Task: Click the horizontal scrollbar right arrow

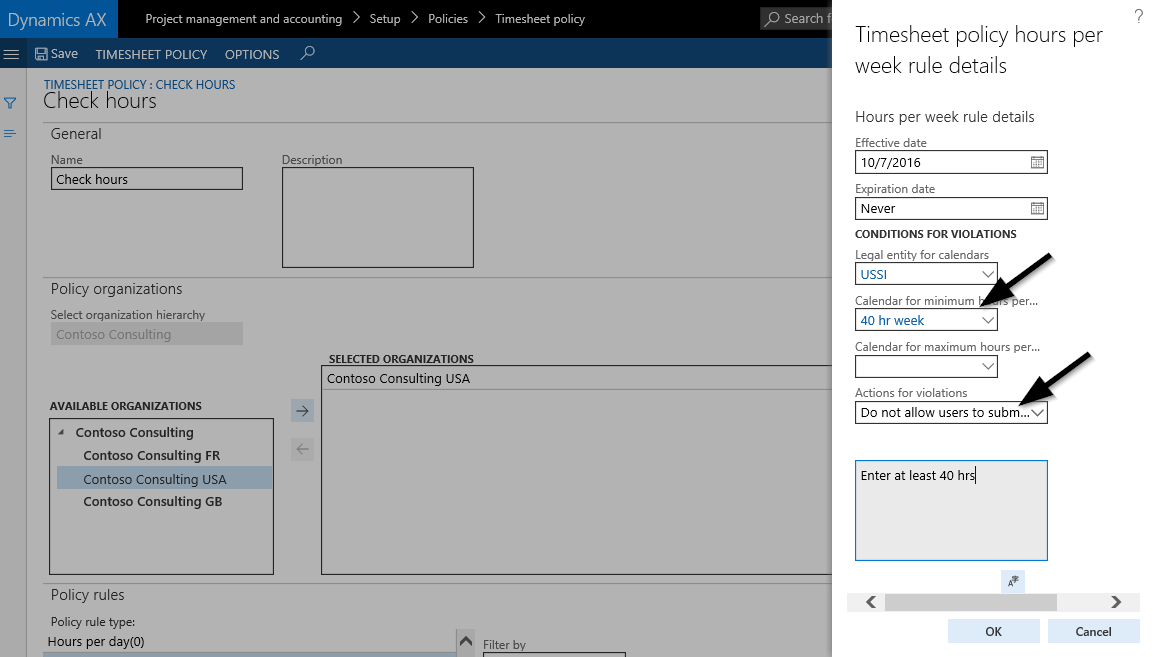Action: click(1115, 602)
